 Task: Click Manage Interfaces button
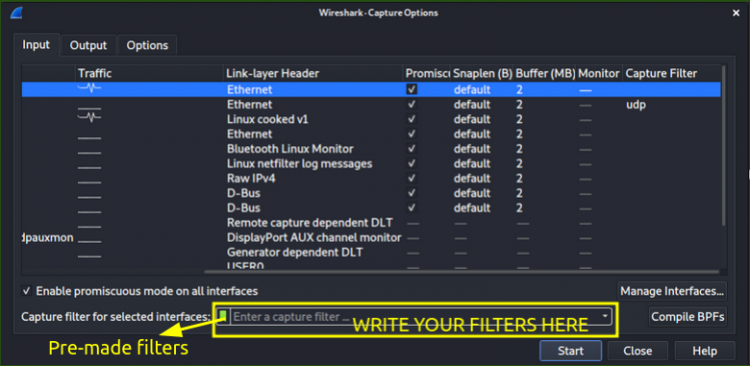[672, 291]
